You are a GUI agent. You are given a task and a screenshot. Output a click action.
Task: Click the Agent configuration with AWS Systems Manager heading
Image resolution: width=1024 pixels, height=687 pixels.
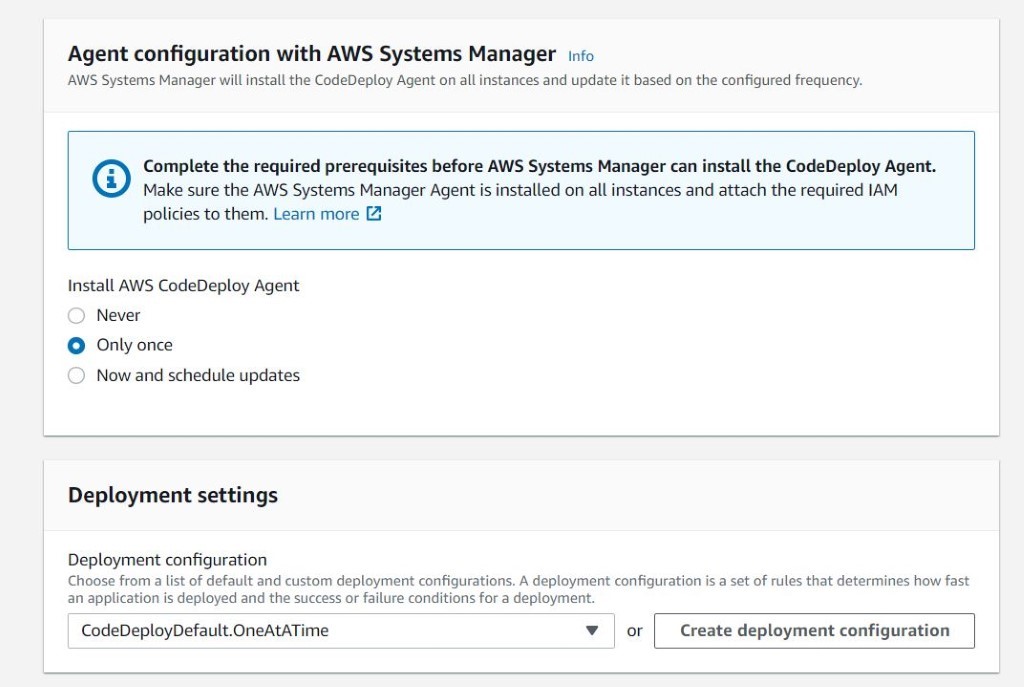312,54
